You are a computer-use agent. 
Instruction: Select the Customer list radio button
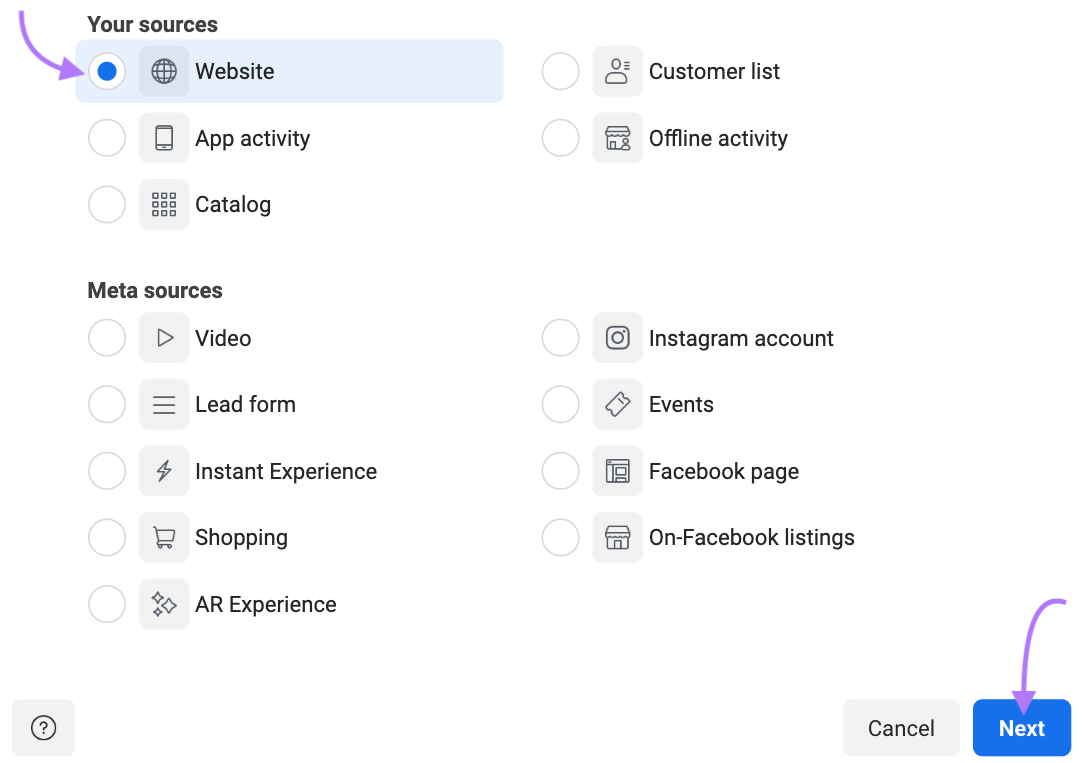click(x=560, y=71)
